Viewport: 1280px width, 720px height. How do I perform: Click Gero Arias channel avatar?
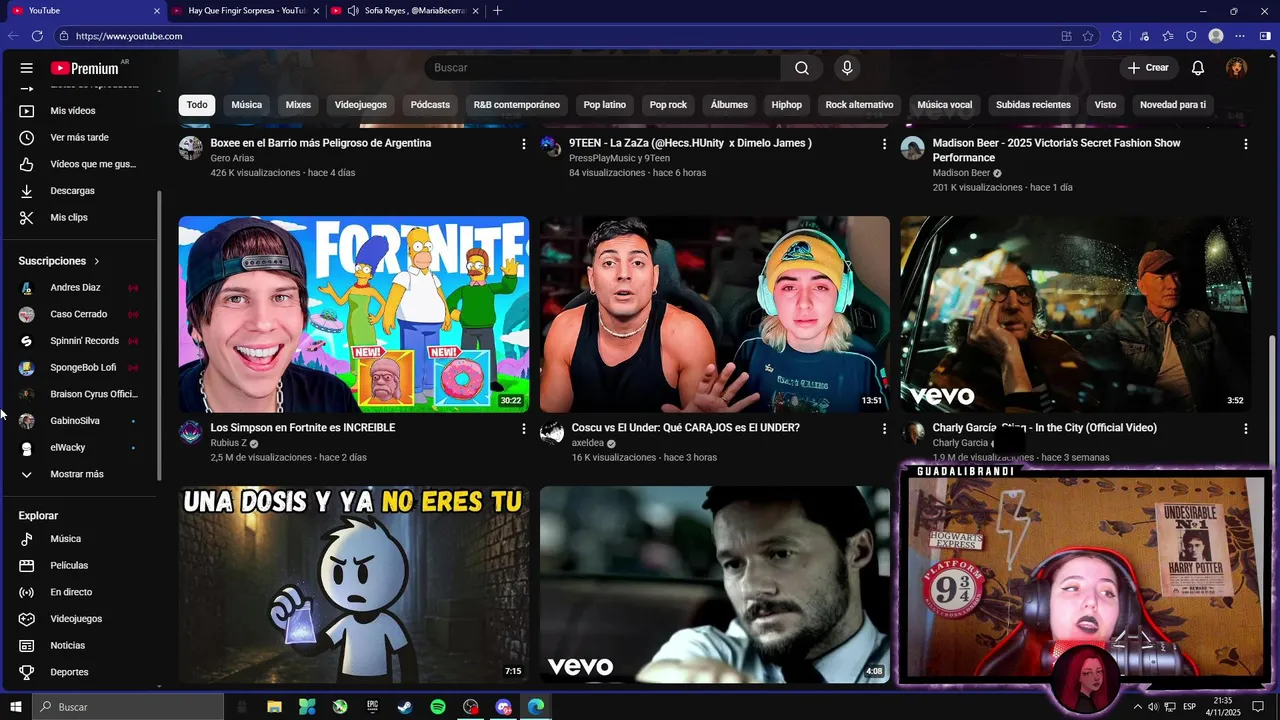coord(191,148)
